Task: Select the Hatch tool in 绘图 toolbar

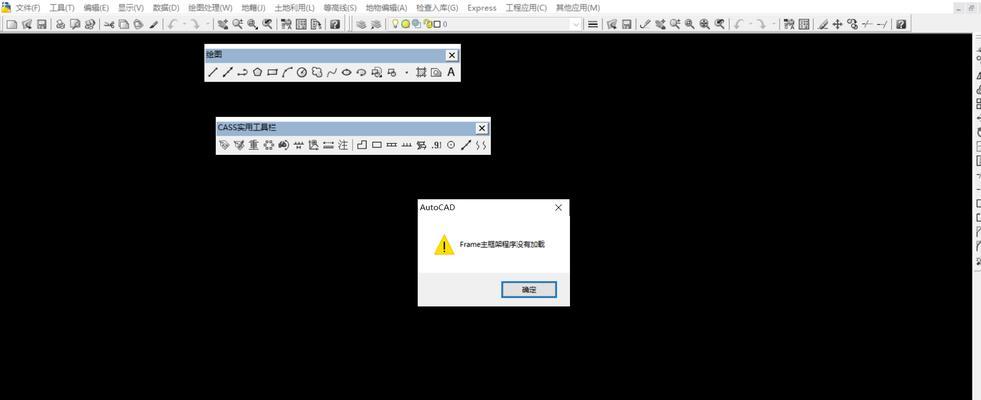Action: click(x=421, y=73)
